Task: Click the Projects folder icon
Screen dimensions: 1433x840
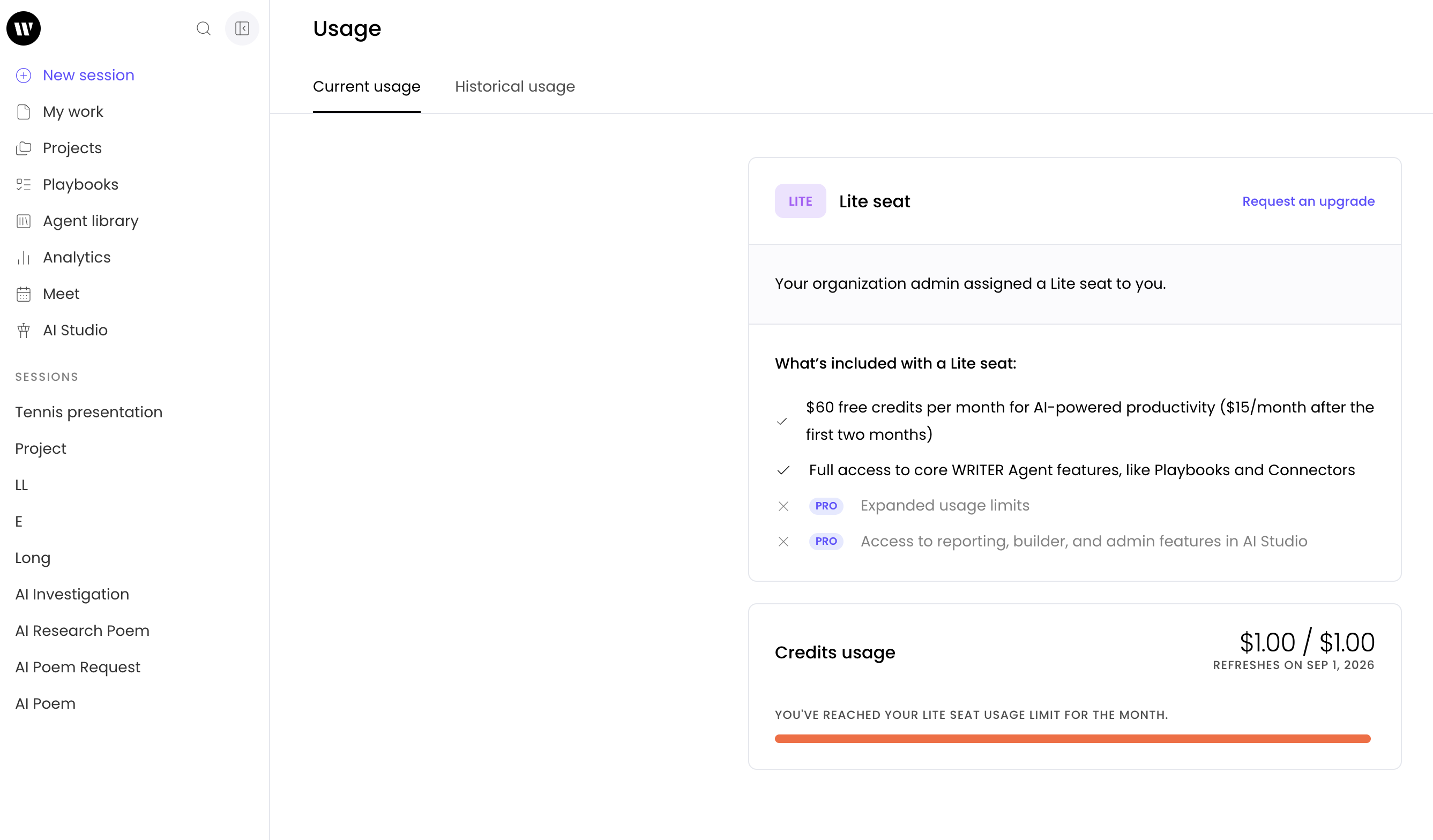Action: point(24,148)
